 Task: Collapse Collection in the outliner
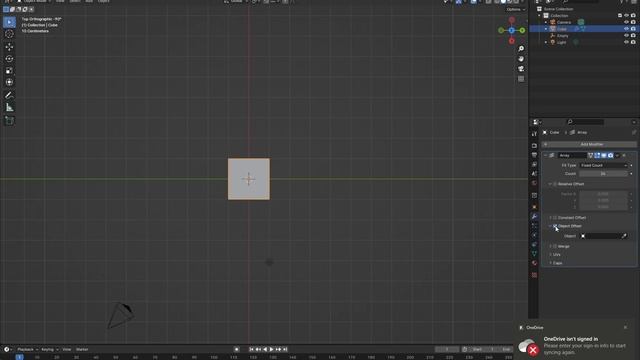pos(539,16)
